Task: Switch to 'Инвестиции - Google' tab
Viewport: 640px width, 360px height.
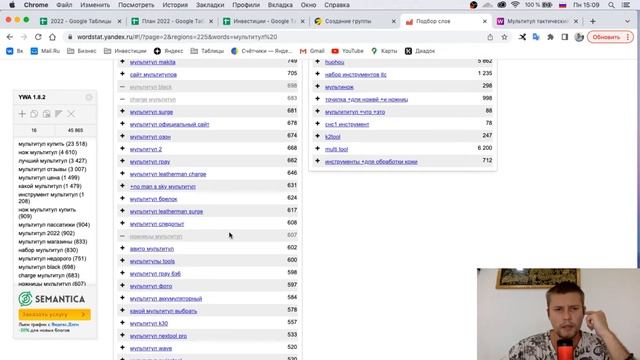Action: pos(263,21)
